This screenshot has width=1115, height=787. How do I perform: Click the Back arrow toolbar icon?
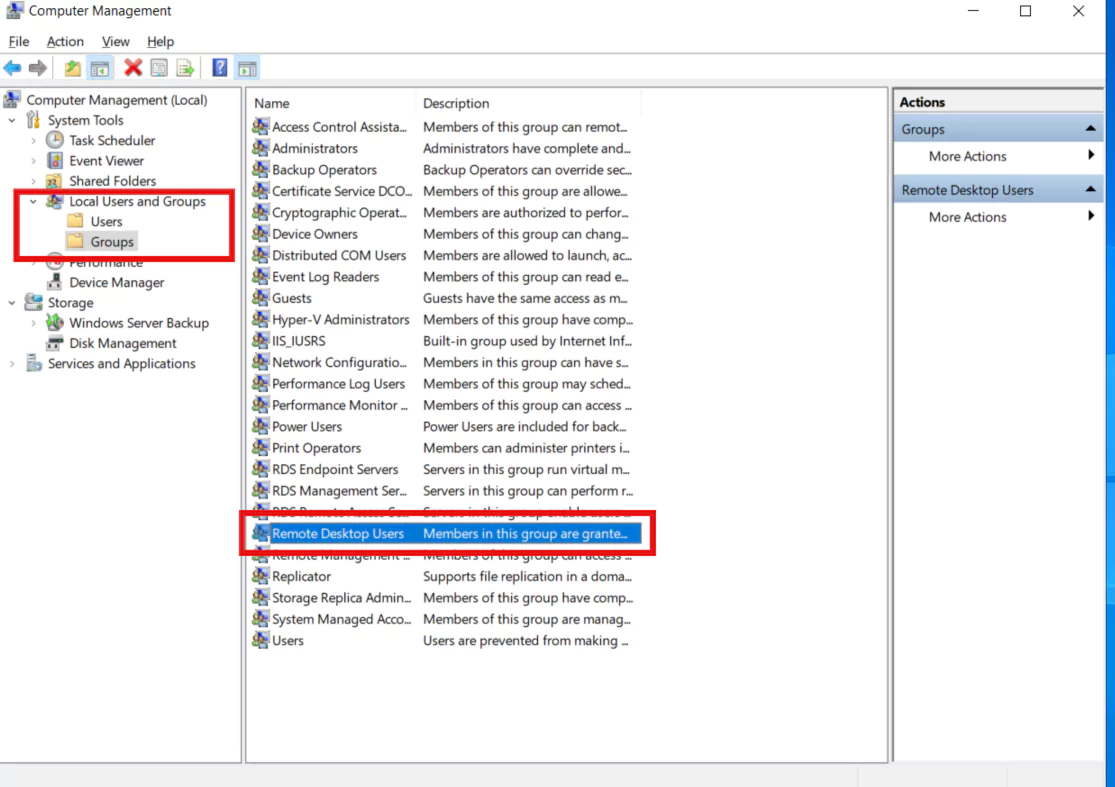click(12, 68)
